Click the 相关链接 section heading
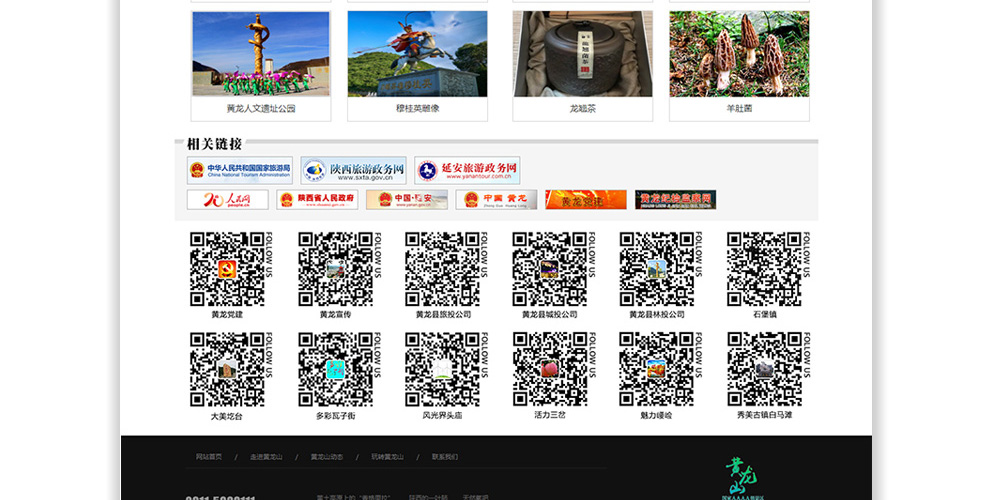This screenshot has width=1000, height=500. coord(214,144)
